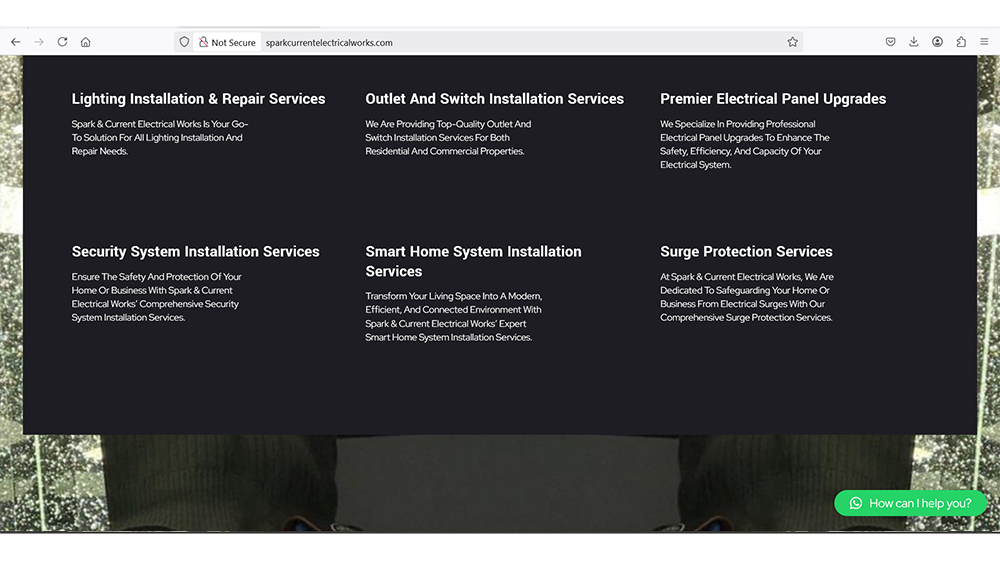Open Lighting Installation & Repair Services heading
The image size is (1000, 563).
198,99
